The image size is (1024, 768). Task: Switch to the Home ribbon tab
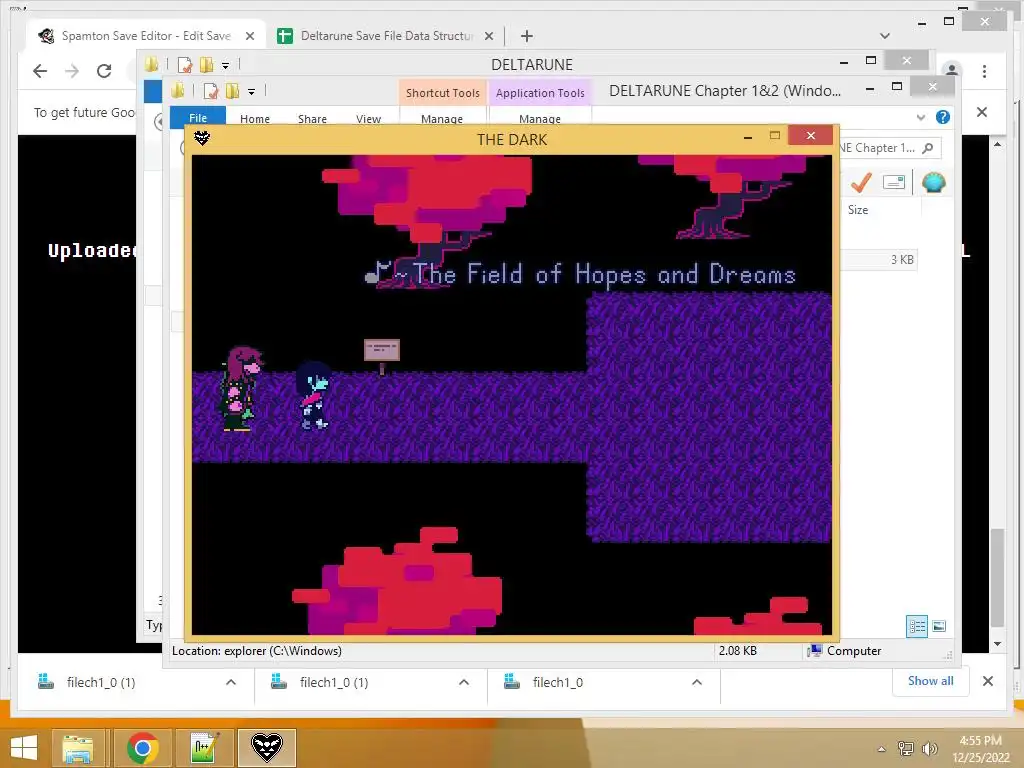click(255, 118)
